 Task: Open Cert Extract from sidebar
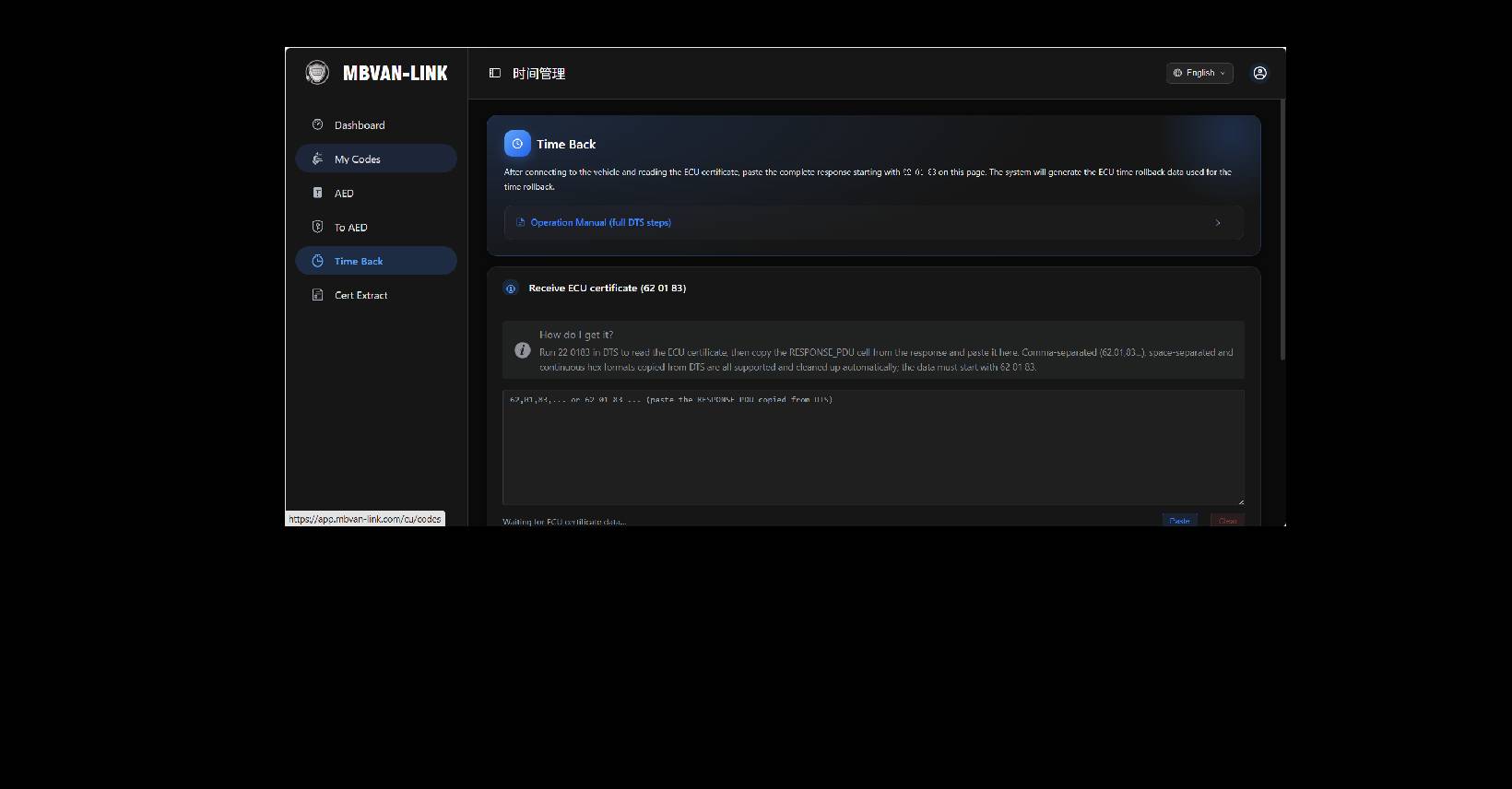coord(376,295)
